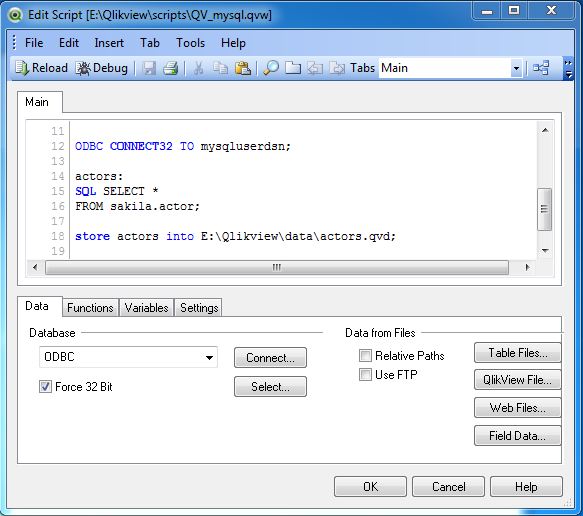Screen dimensions: 583x516
Task: Open the Tab menu
Action: 150,43
